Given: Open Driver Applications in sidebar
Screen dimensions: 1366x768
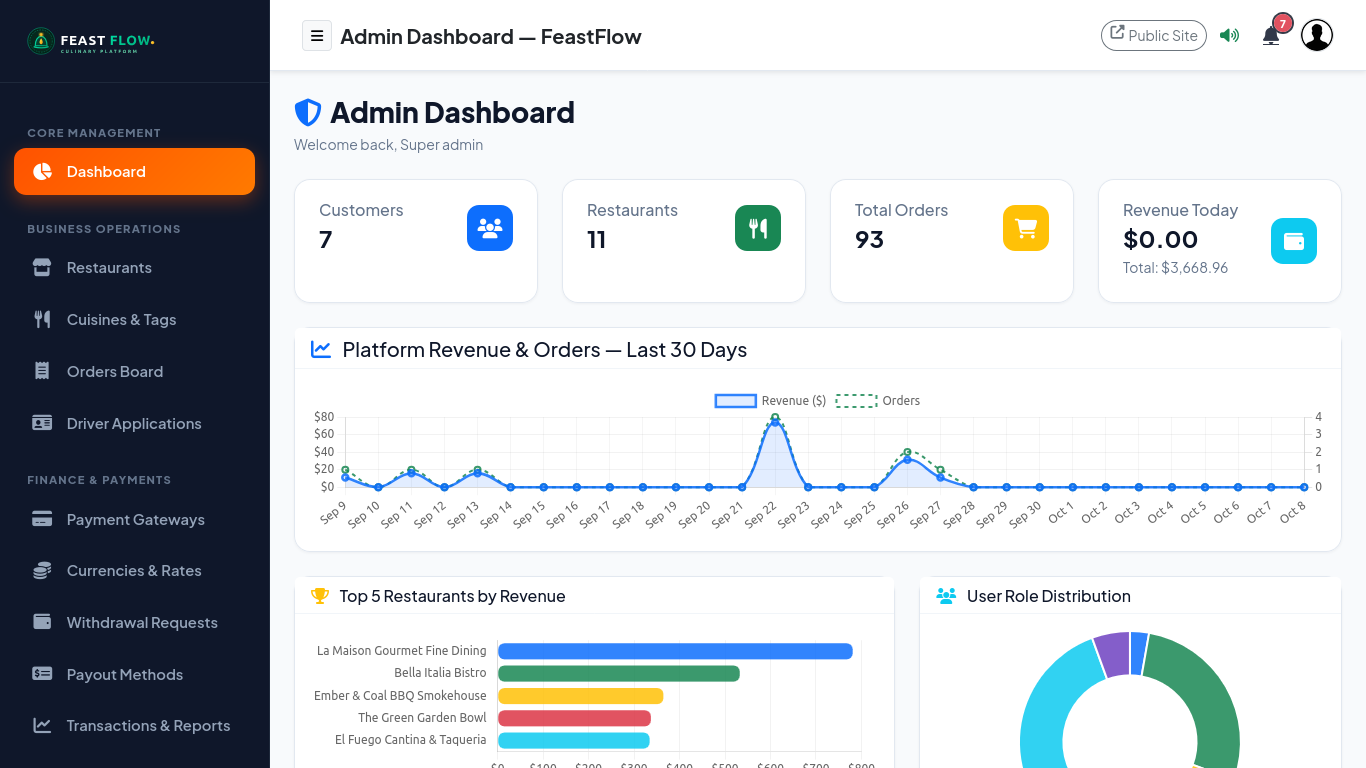Looking at the screenshot, I should [134, 424].
